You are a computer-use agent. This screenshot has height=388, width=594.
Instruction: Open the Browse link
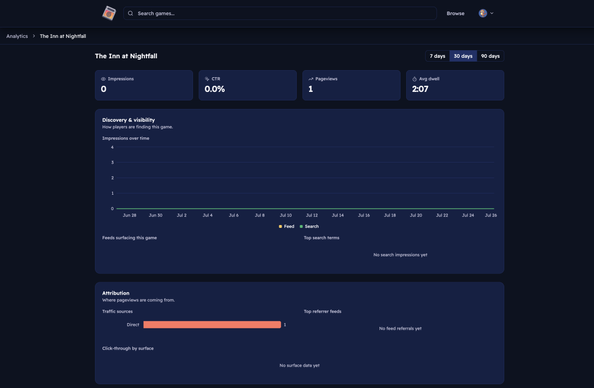pyautogui.click(x=455, y=13)
